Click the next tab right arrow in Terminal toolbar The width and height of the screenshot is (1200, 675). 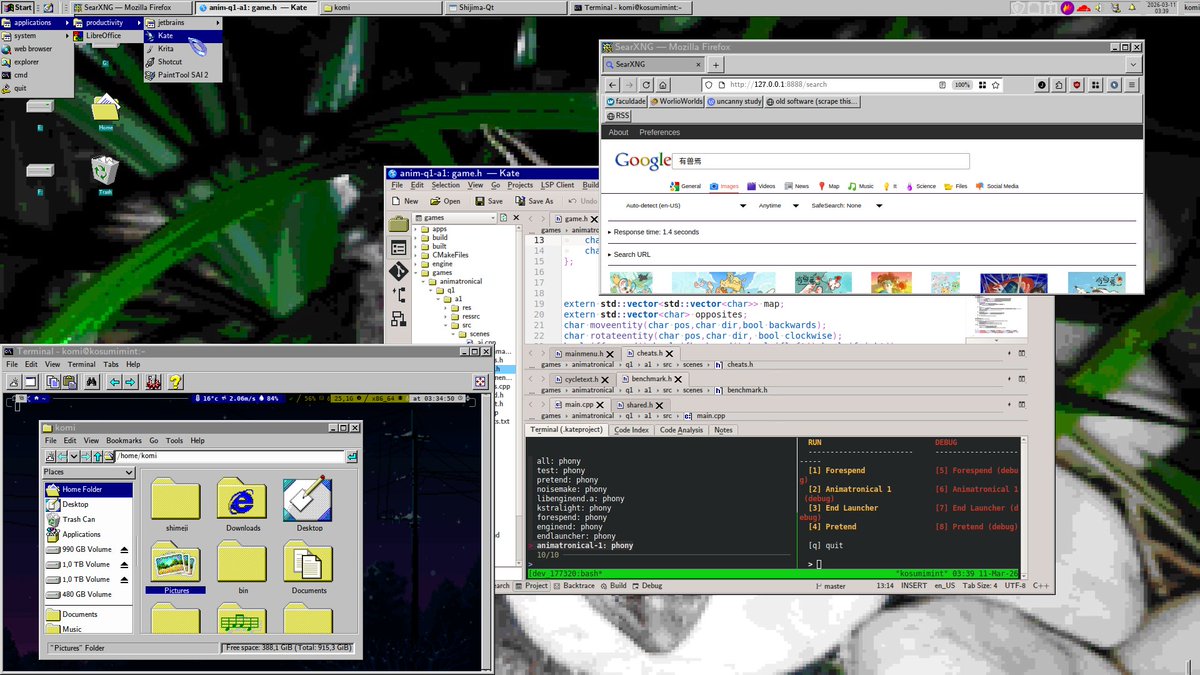(x=130, y=382)
